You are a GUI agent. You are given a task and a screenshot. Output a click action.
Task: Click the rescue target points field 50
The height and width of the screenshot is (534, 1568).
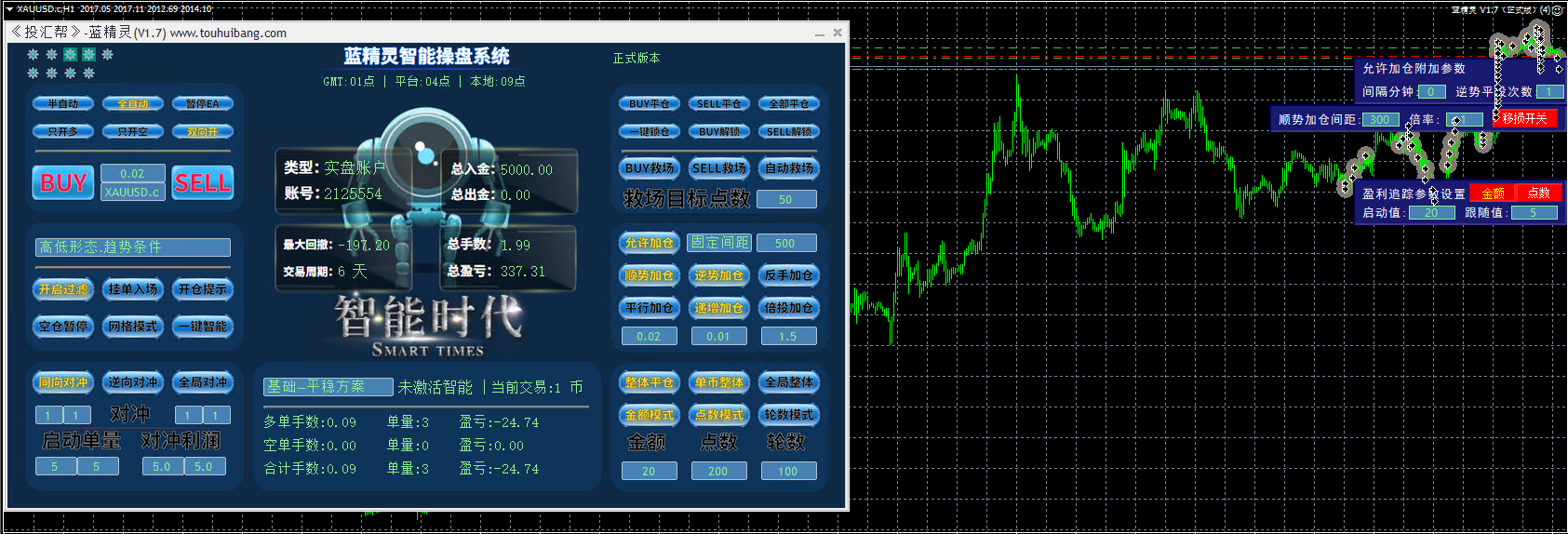tap(786, 199)
